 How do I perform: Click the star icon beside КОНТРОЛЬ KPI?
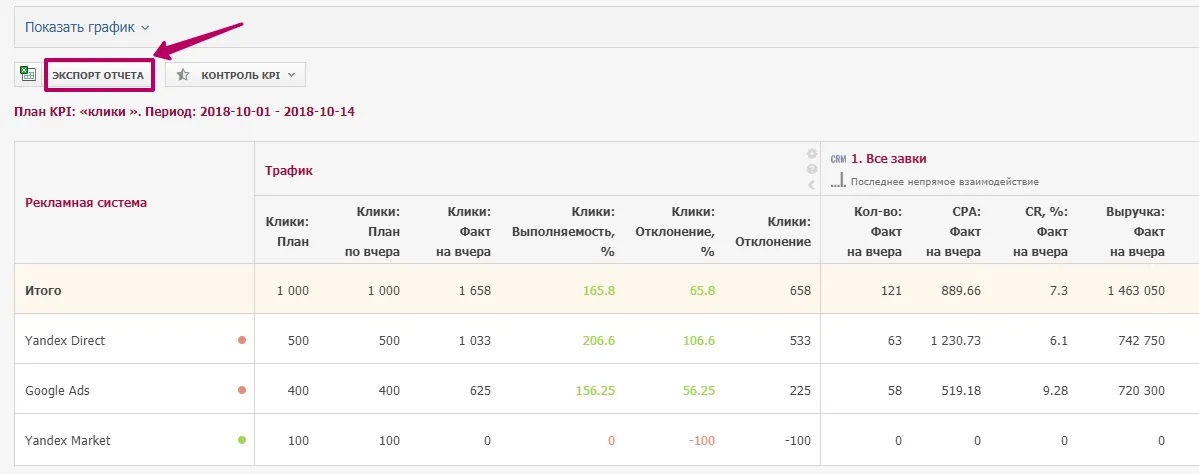[183, 75]
